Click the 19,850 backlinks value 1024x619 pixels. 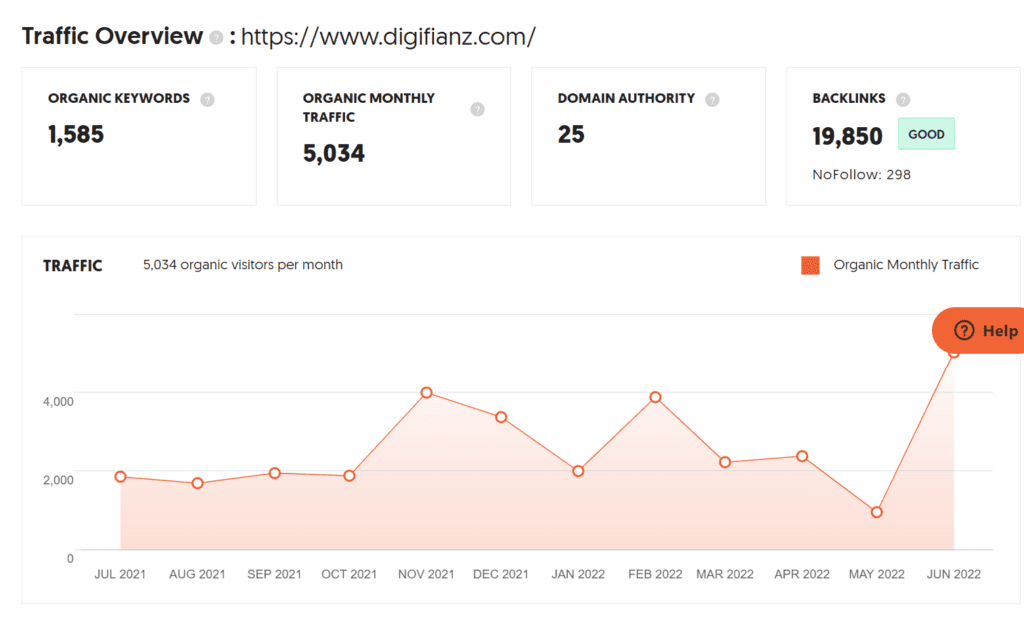click(847, 136)
